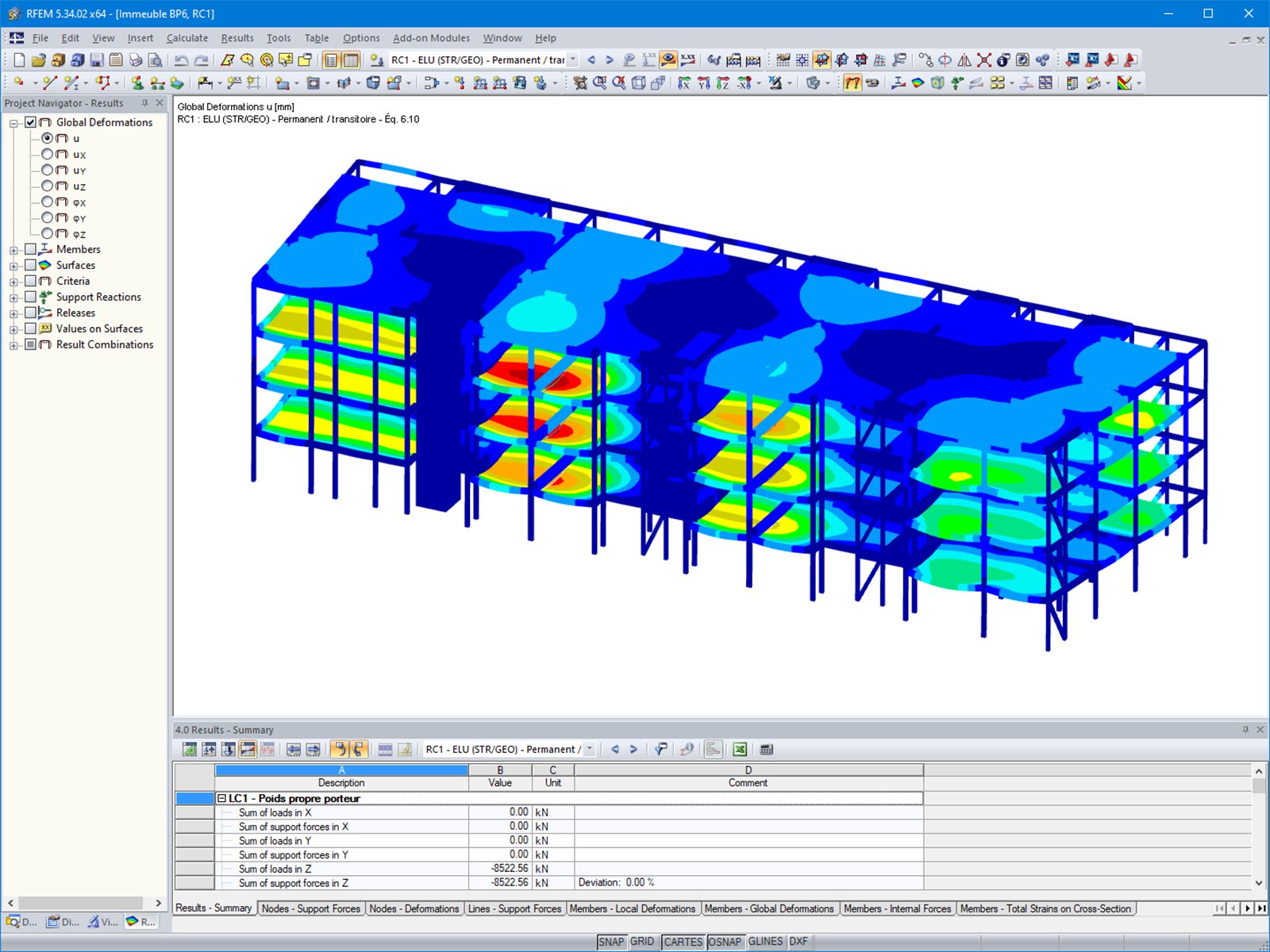Click the mirror tool icon in top toolbar
The height and width of the screenshot is (952, 1270).
(964, 60)
